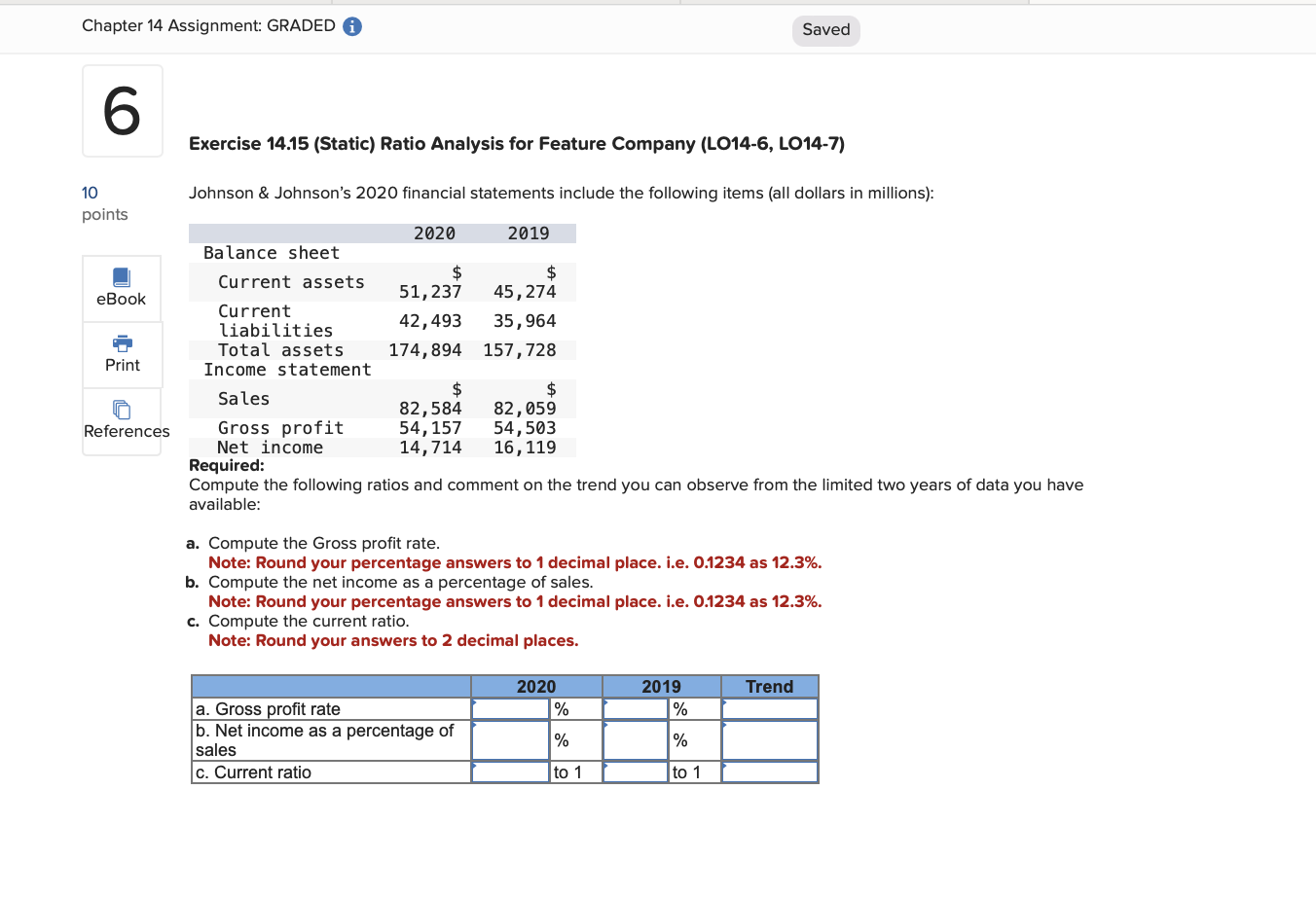Open the Trend field for Gross profit rate
Screen dimensions: 1316x897
coord(769,709)
